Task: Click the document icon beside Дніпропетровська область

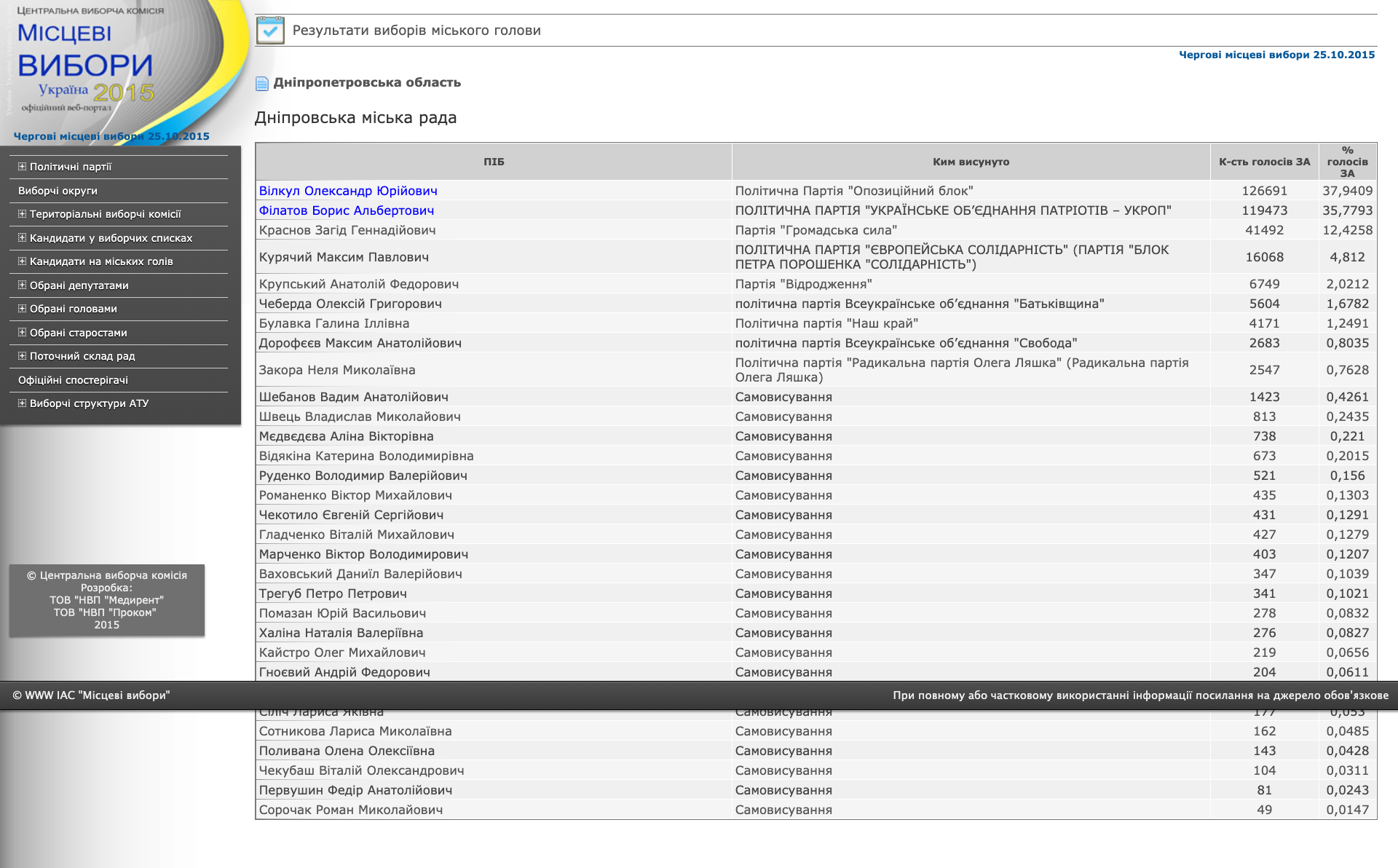Action: pyautogui.click(x=262, y=84)
